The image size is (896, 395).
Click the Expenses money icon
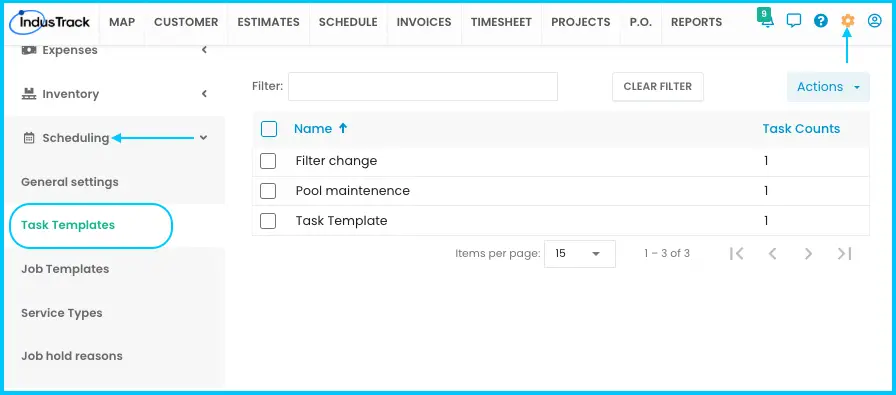click(29, 50)
